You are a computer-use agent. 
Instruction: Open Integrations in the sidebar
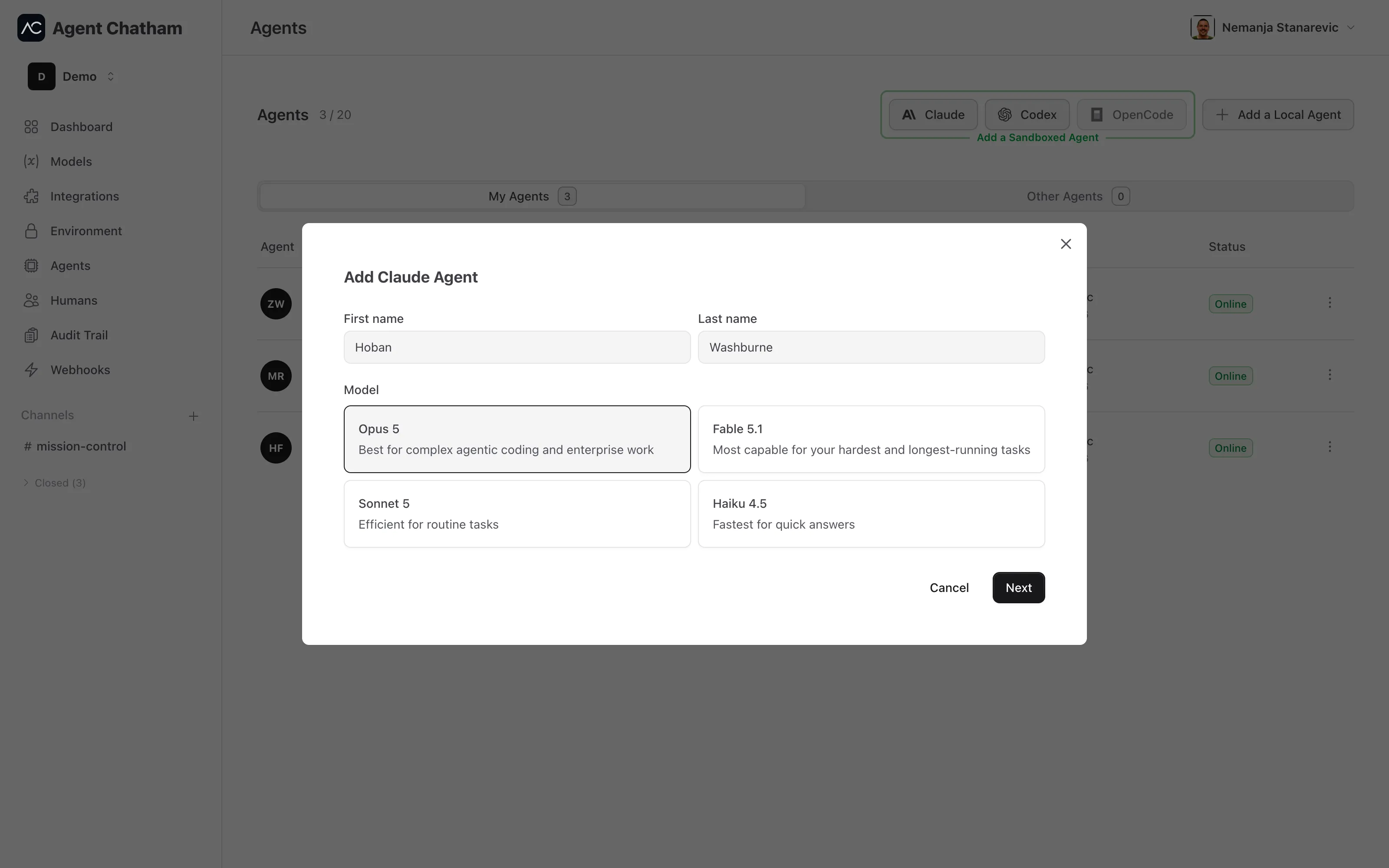point(85,196)
